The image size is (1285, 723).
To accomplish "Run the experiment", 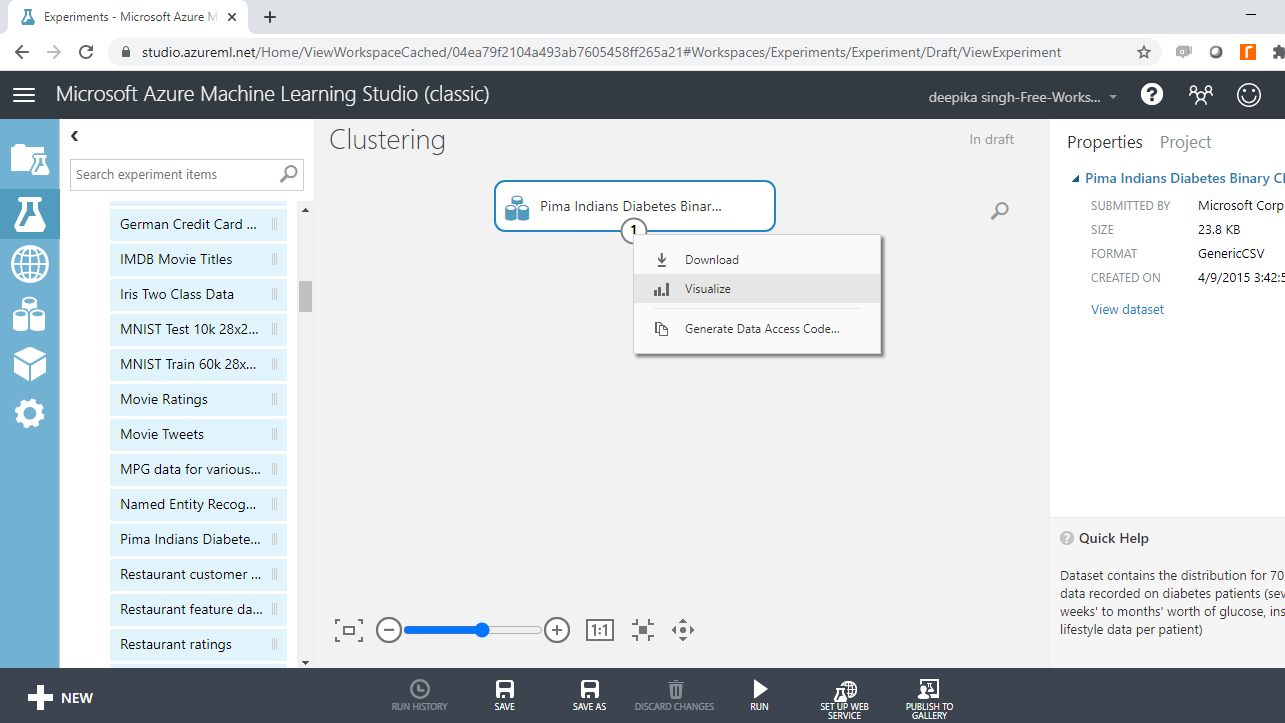I will coord(760,695).
